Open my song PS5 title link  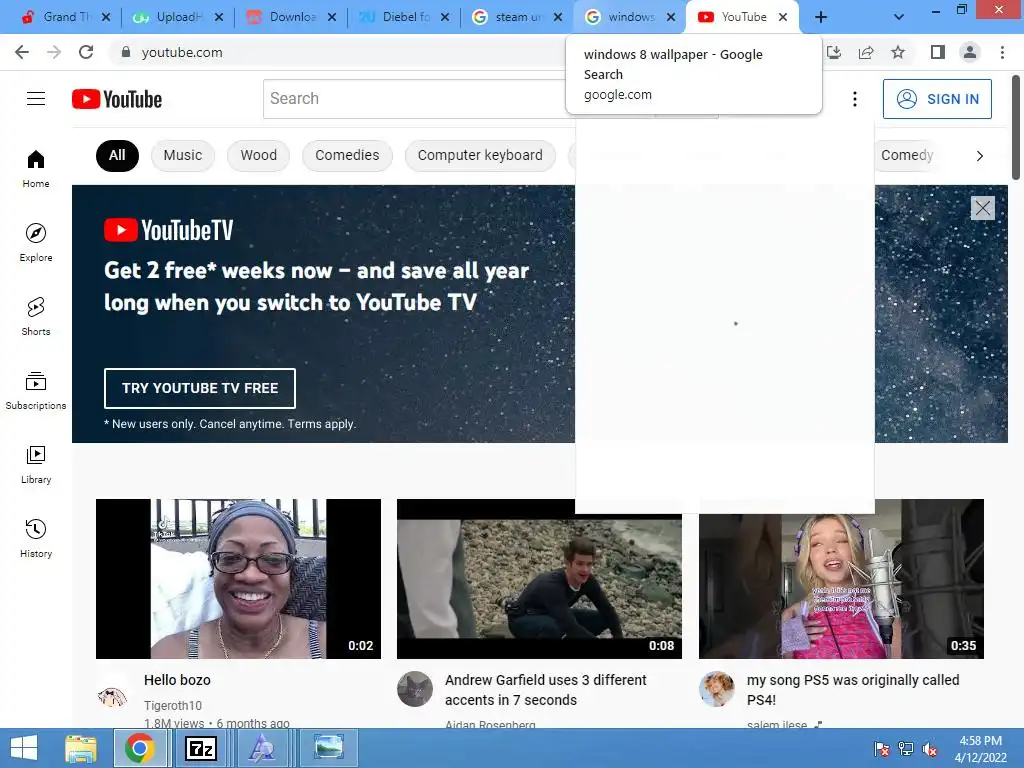click(x=853, y=690)
